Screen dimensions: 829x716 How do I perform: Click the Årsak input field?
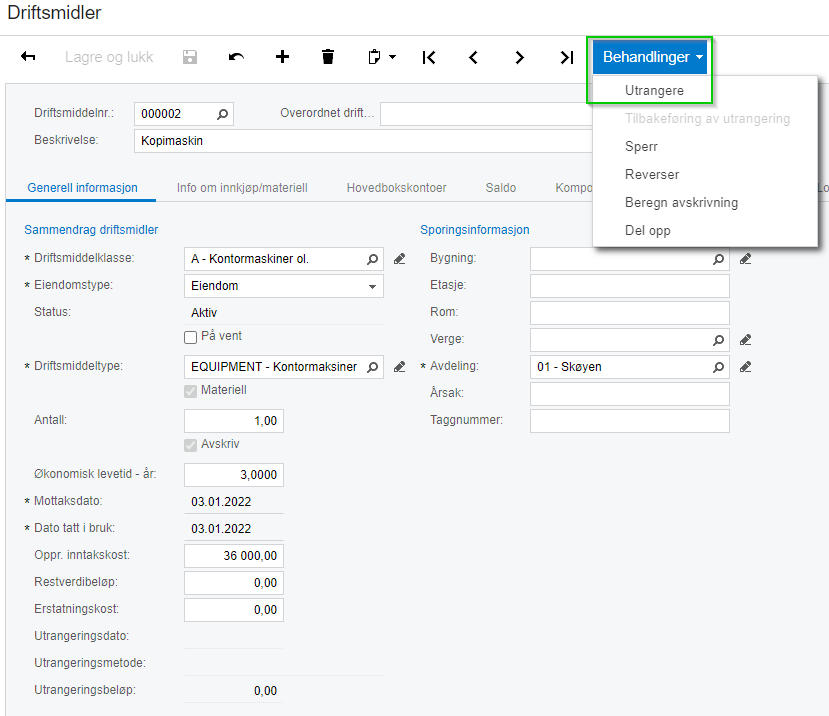point(630,394)
